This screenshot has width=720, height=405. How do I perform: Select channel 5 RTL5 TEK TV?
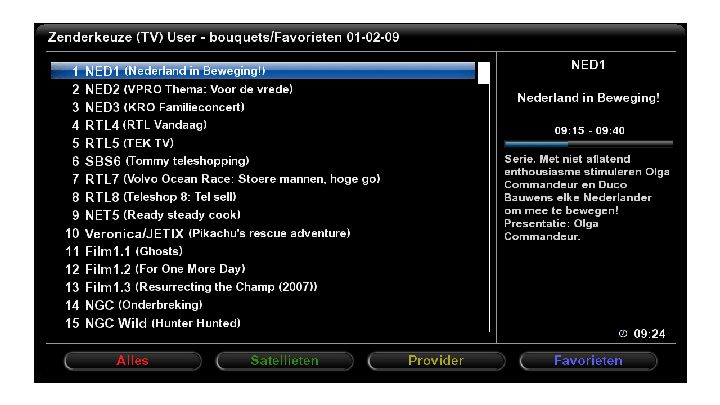(263, 143)
